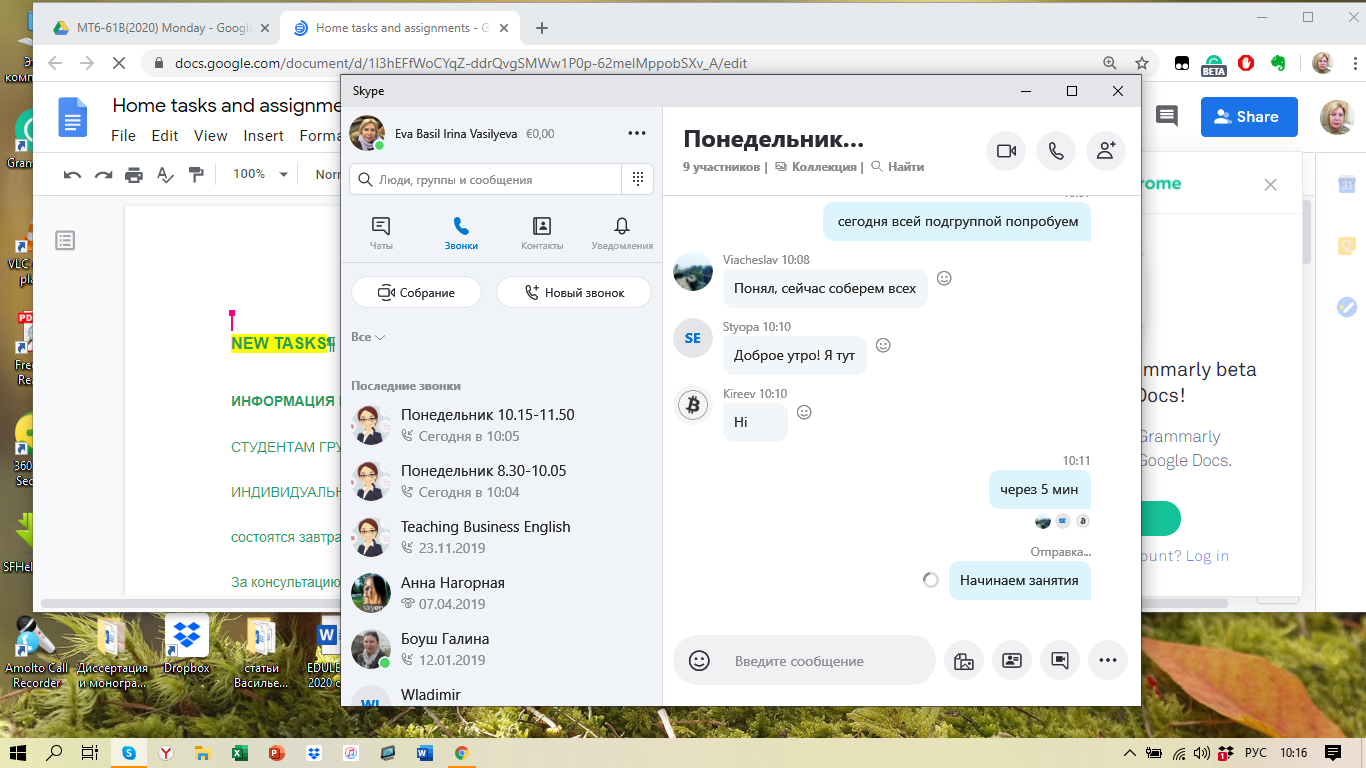Switch to the Контакты tab
1366x768 pixels.
point(542,233)
